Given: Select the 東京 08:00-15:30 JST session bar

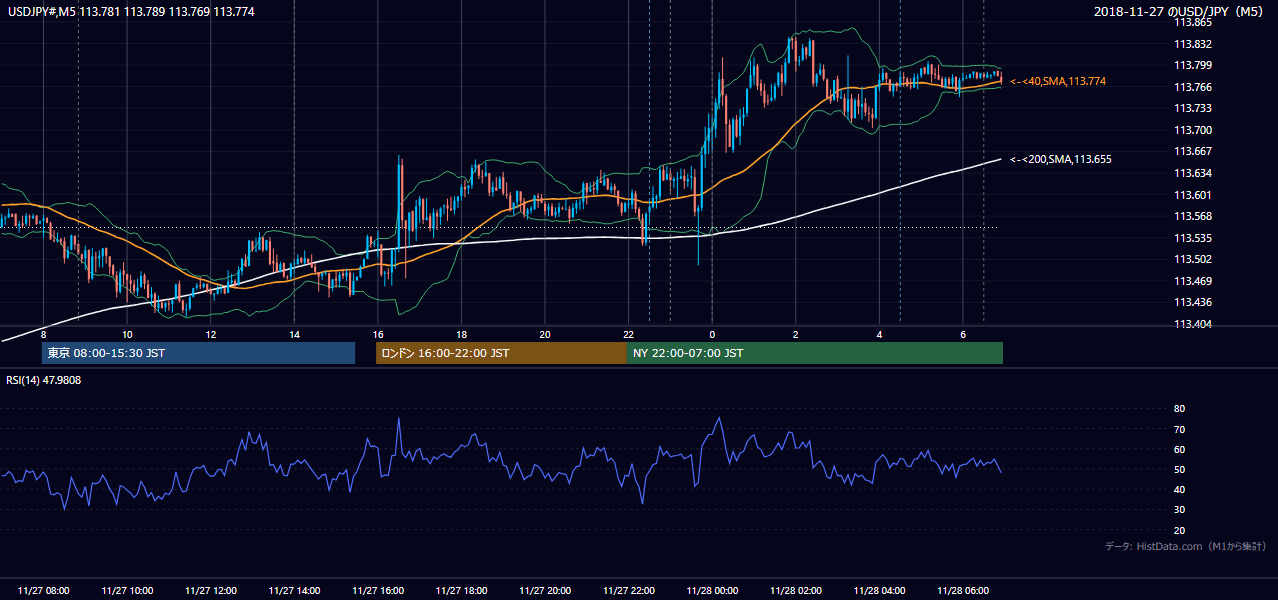Looking at the screenshot, I should click(198, 353).
